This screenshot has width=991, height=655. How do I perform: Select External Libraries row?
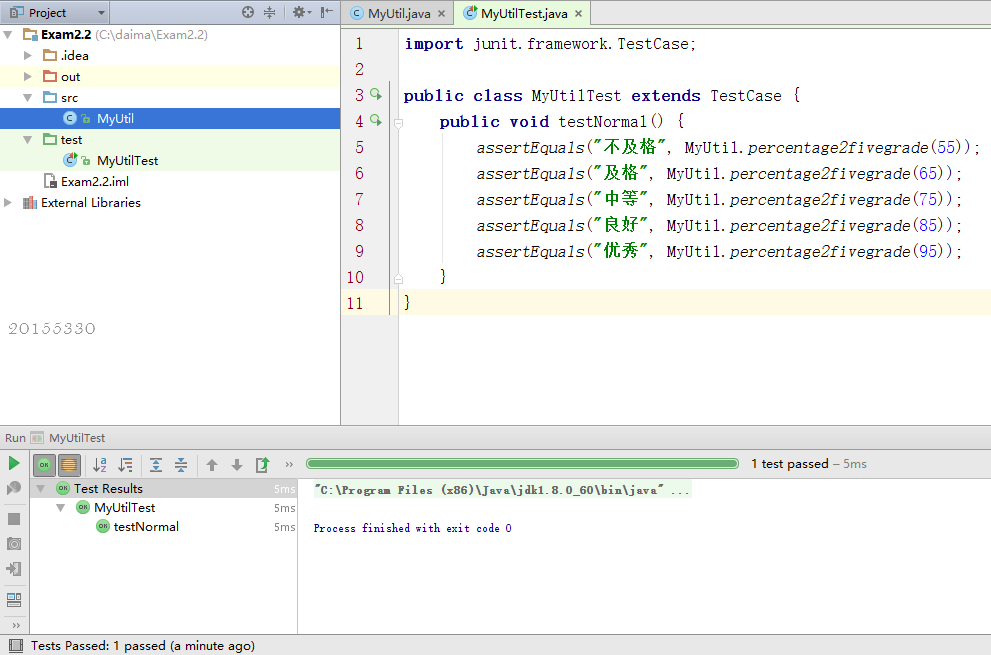click(170, 202)
